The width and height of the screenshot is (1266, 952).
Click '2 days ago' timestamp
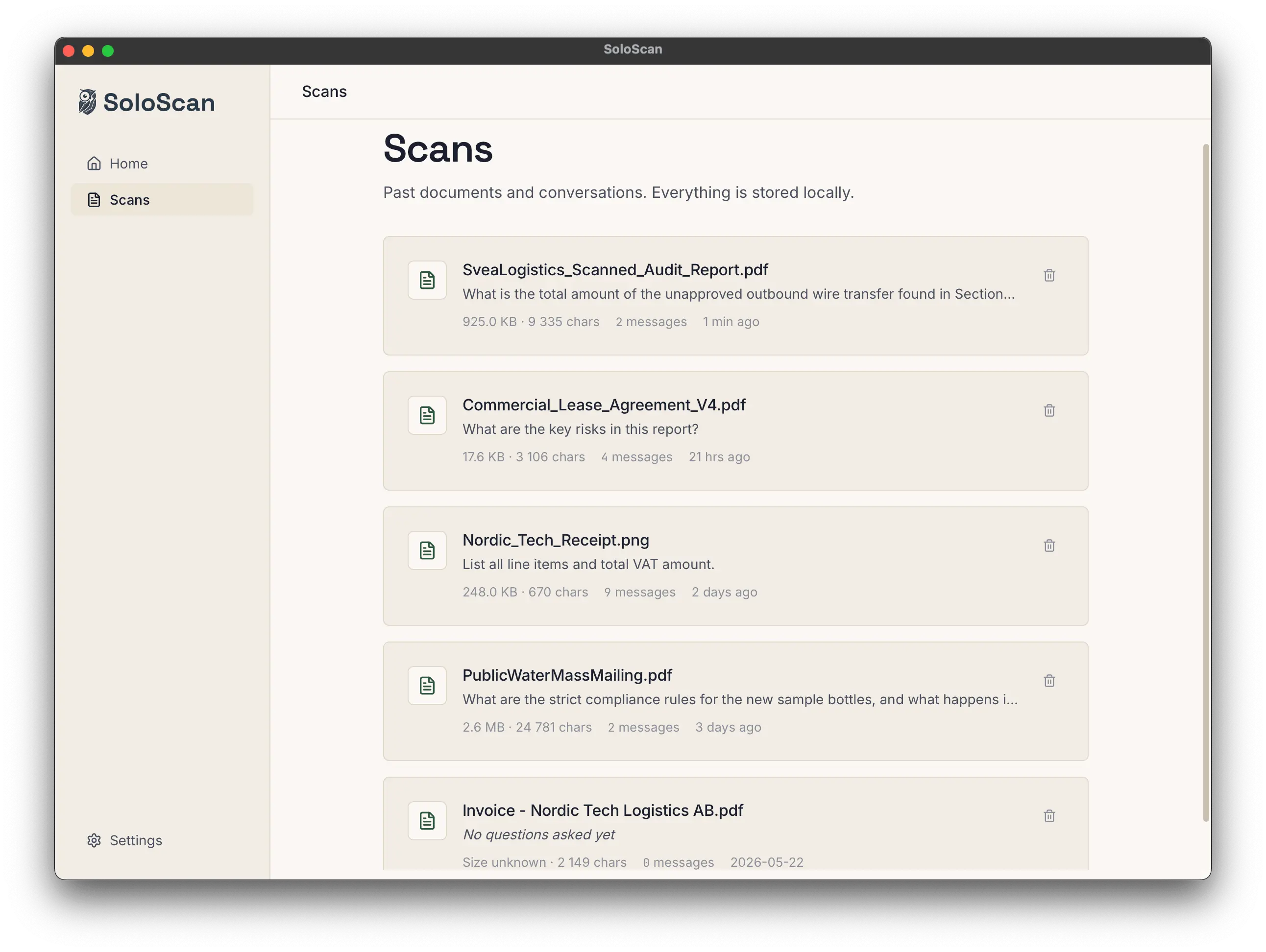point(724,592)
